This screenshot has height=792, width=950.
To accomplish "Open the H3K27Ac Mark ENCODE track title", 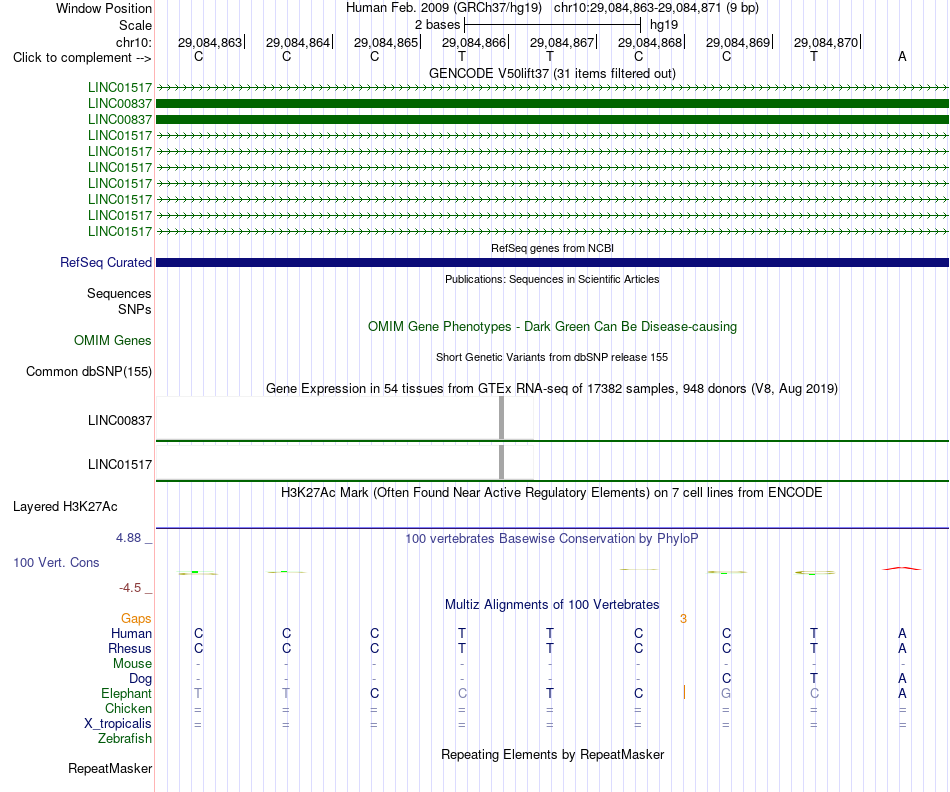I will (552, 493).
